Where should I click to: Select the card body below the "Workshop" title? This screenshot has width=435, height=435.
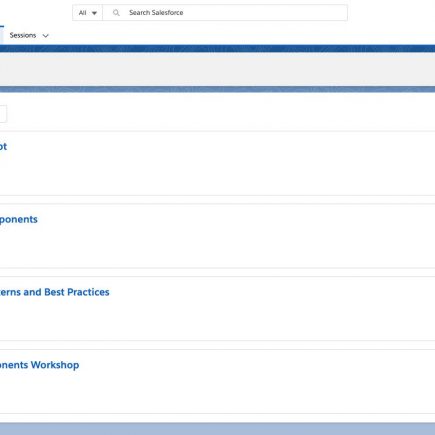point(217,392)
